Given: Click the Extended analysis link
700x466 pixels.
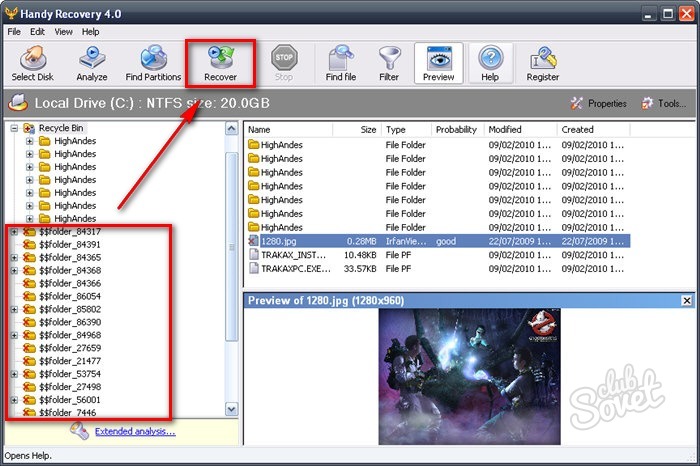Looking at the screenshot, I should coord(135,432).
